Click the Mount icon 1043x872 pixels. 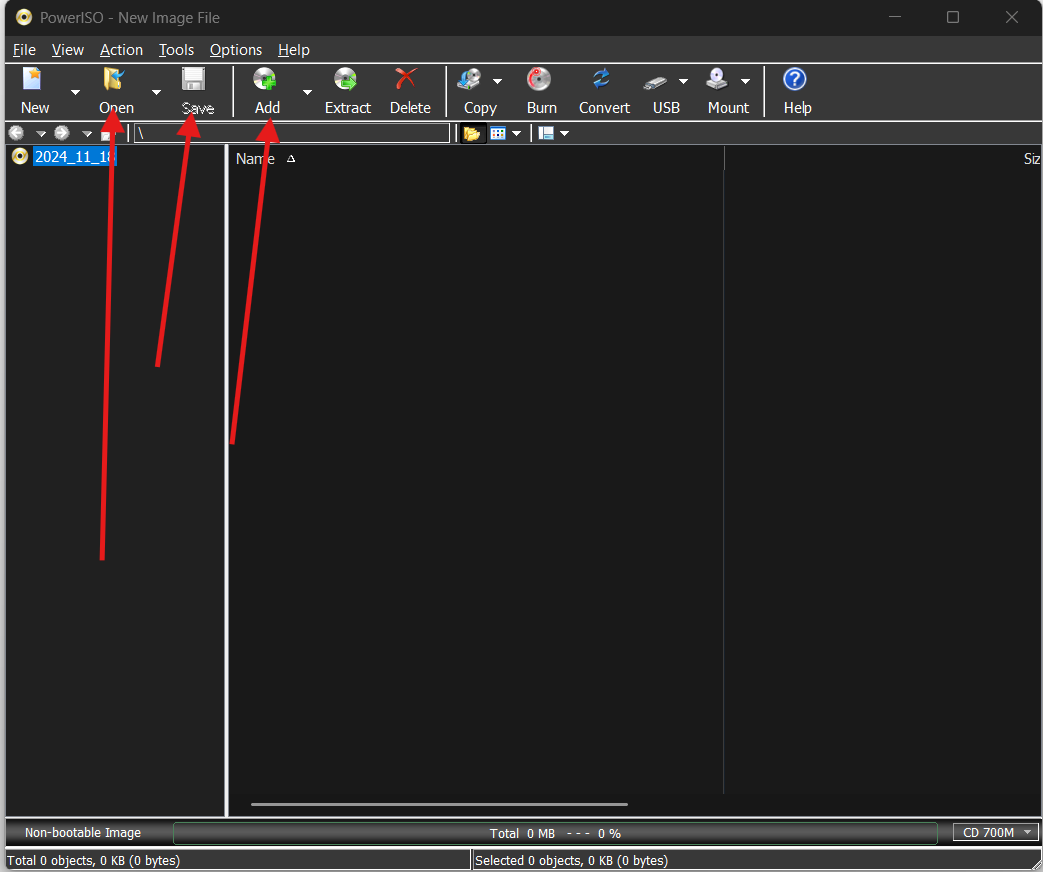coord(716,90)
